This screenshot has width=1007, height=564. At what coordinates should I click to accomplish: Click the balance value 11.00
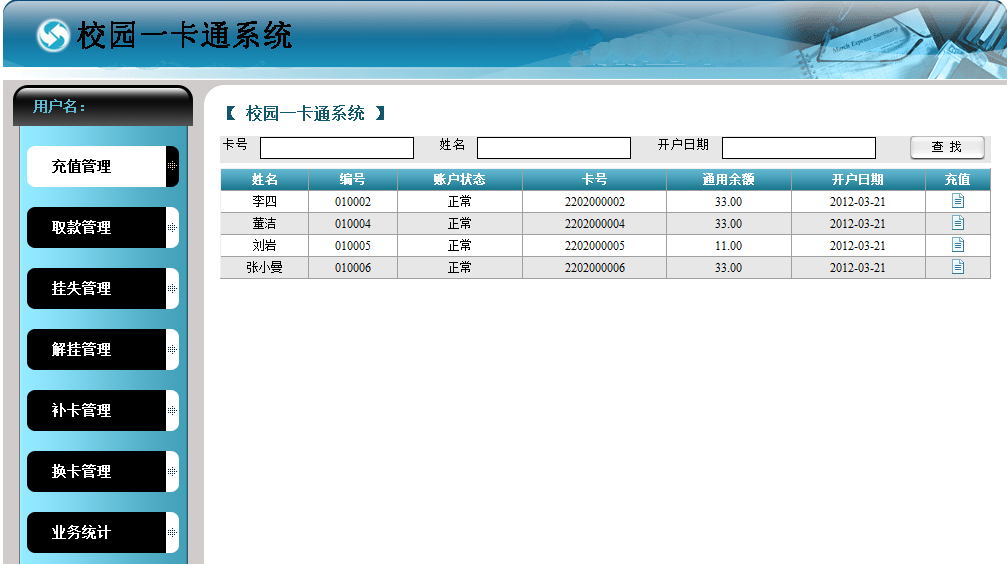pos(728,245)
